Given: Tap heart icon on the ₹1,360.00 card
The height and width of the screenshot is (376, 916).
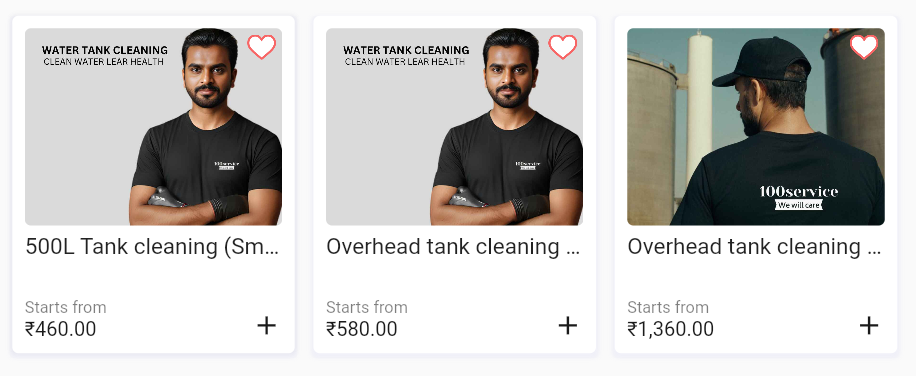Looking at the screenshot, I should click(864, 47).
